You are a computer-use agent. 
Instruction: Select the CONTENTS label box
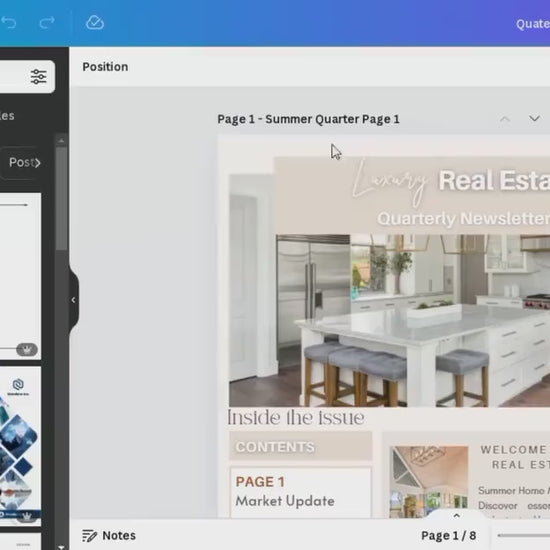301,446
